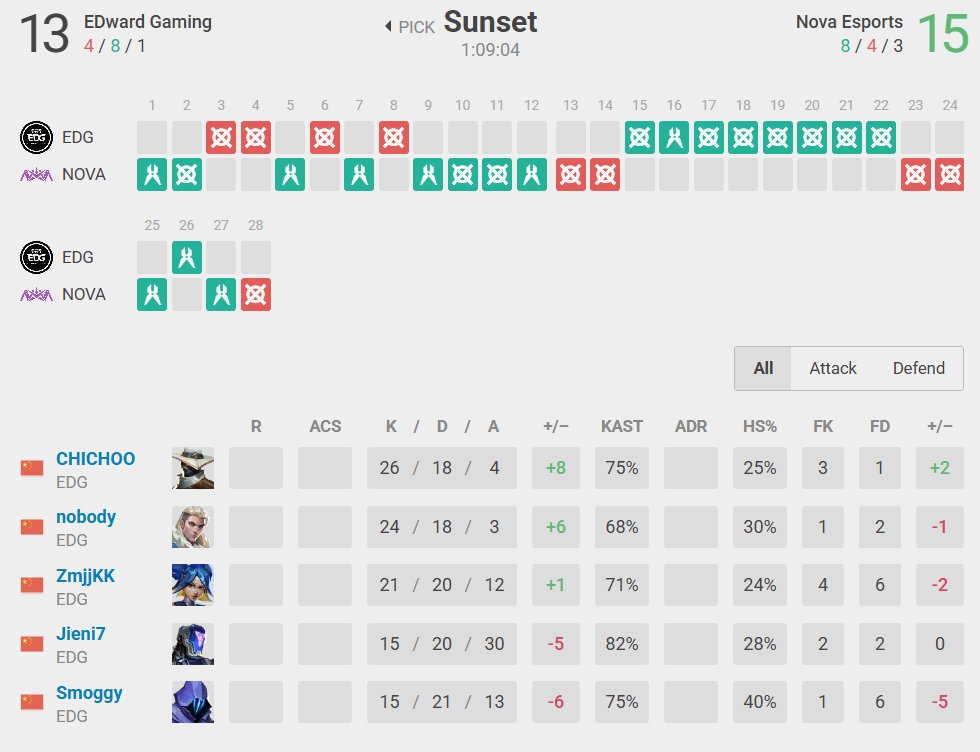This screenshot has width=980, height=752.
Task: Click NOVA's round 5 defuse icon
Action: click(x=290, y=174)
